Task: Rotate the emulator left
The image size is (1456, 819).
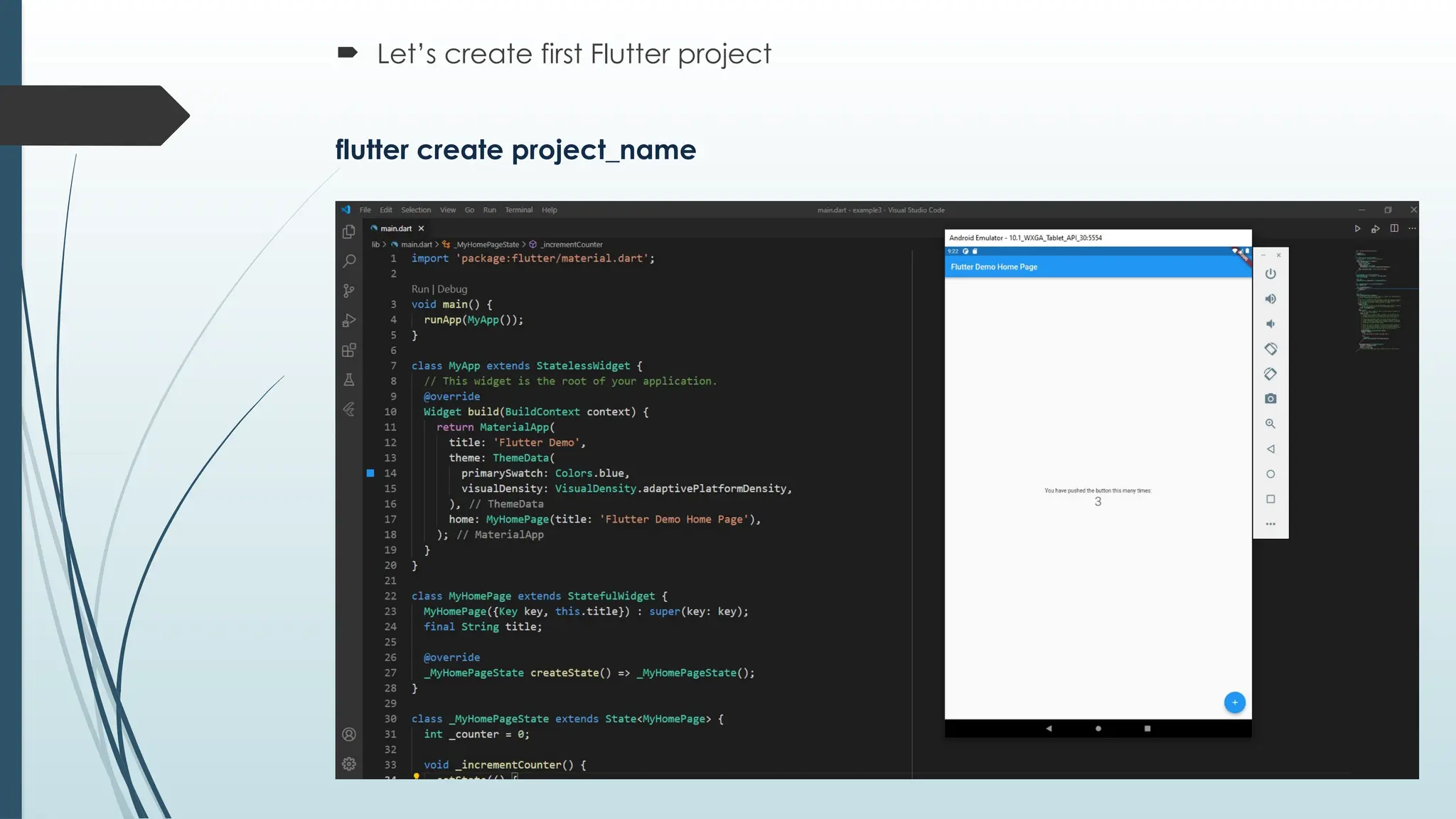Action: [1270, 348]
